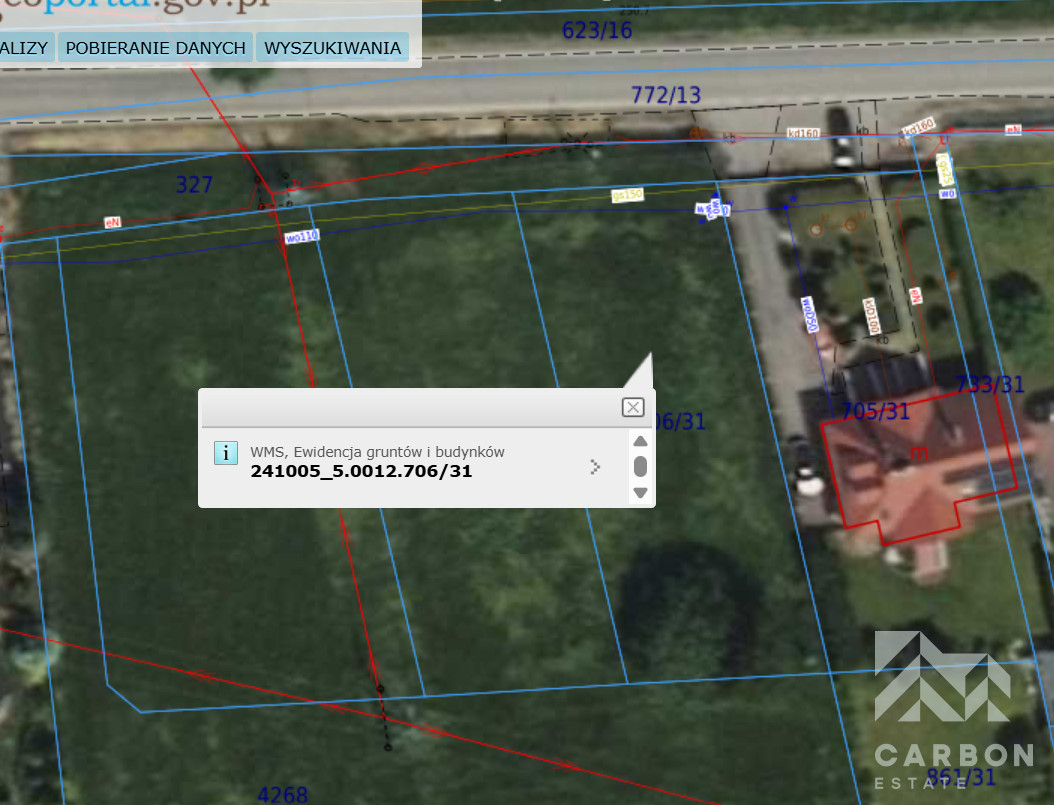The height and width of the screenshot is (805, 1054).
Task: Click the popup scrollbar thumb
Action: (x=641, y=467)
